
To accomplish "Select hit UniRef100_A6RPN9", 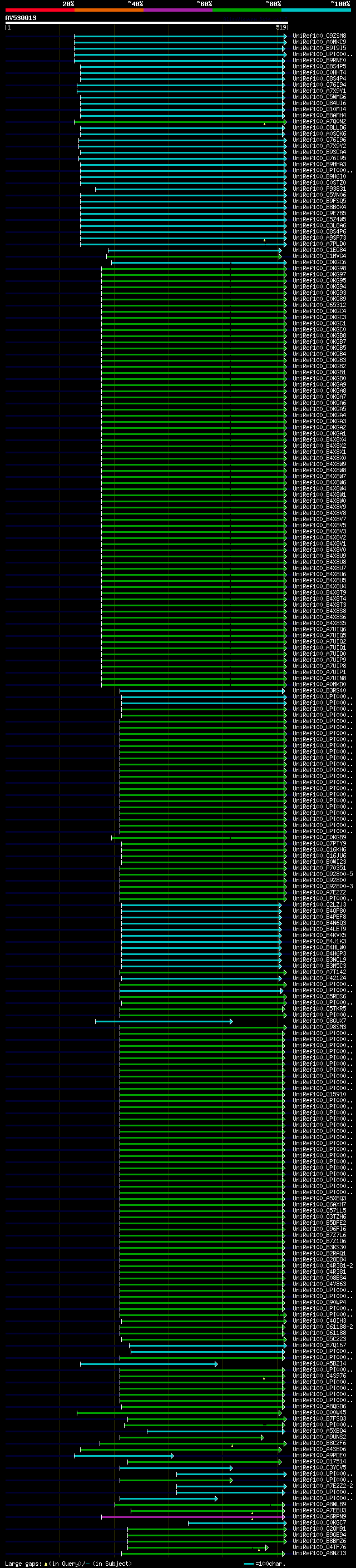I will point(319,1517).
